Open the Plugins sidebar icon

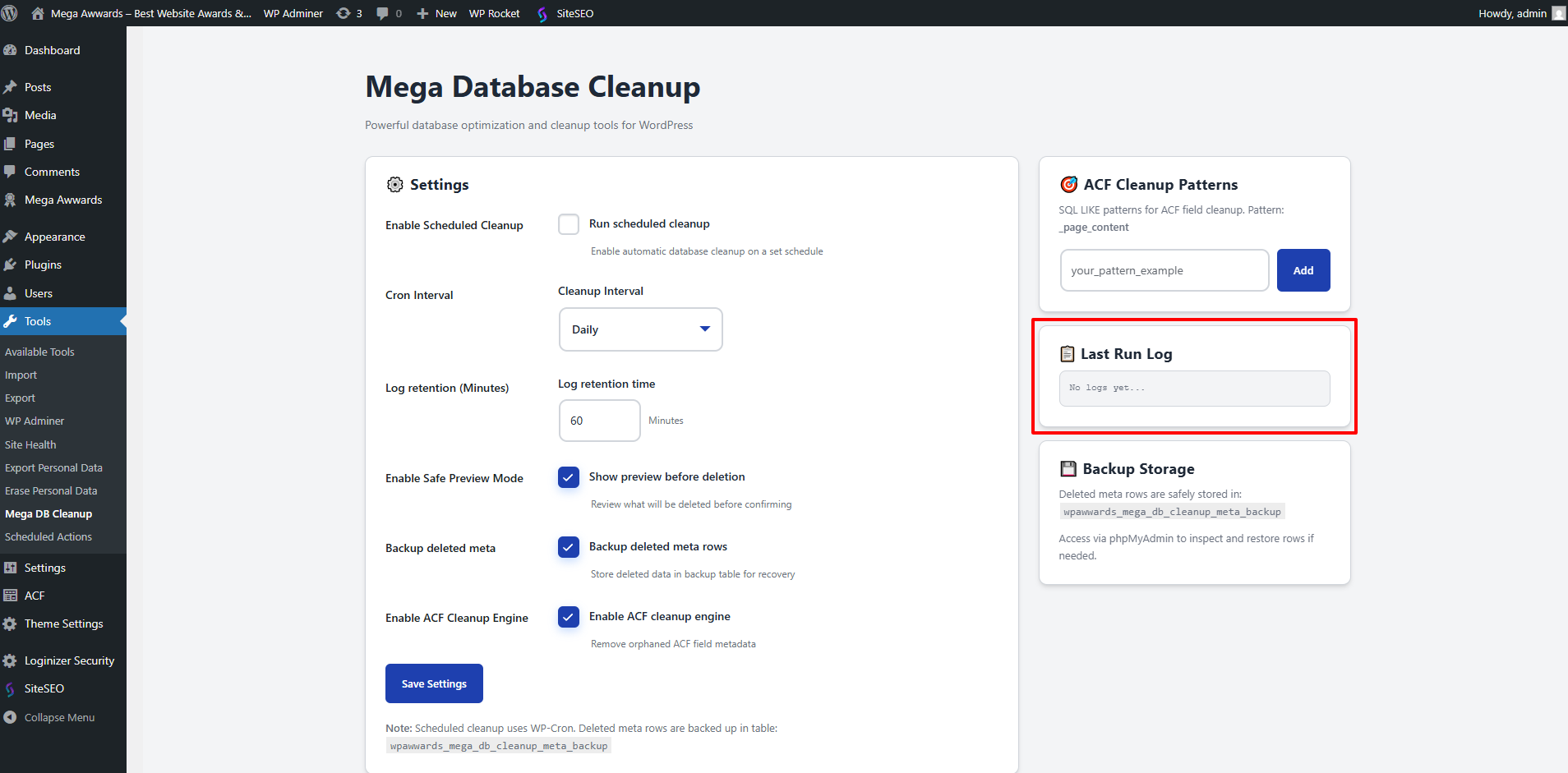point(10,265)
